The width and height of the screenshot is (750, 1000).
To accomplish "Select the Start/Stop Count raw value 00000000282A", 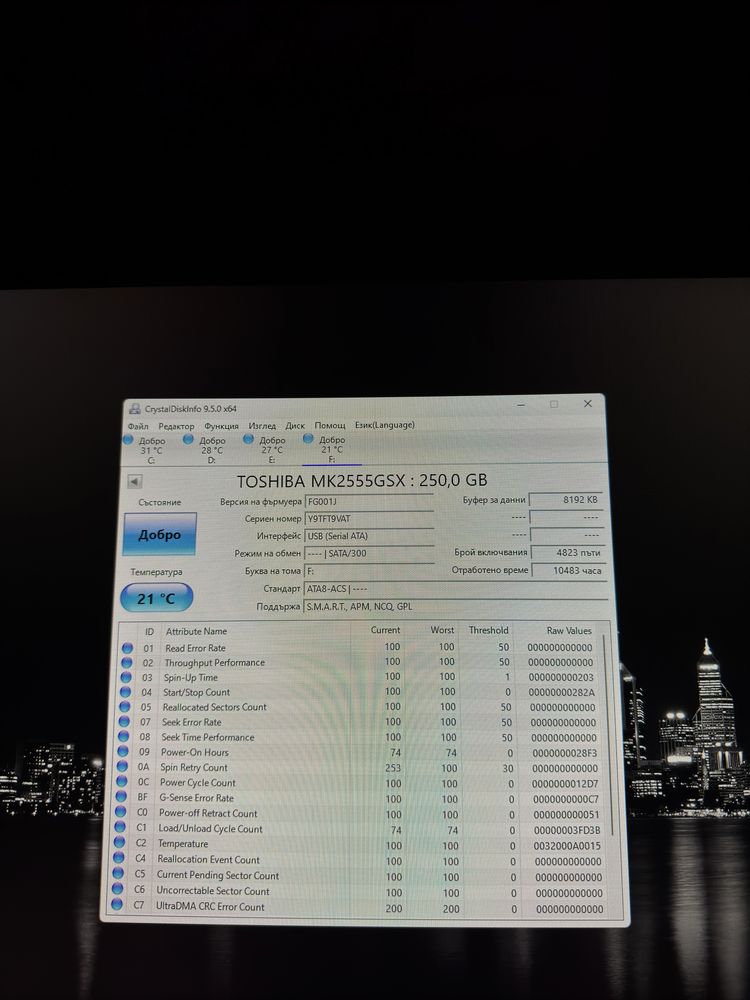I will click(x=562, y=692).
